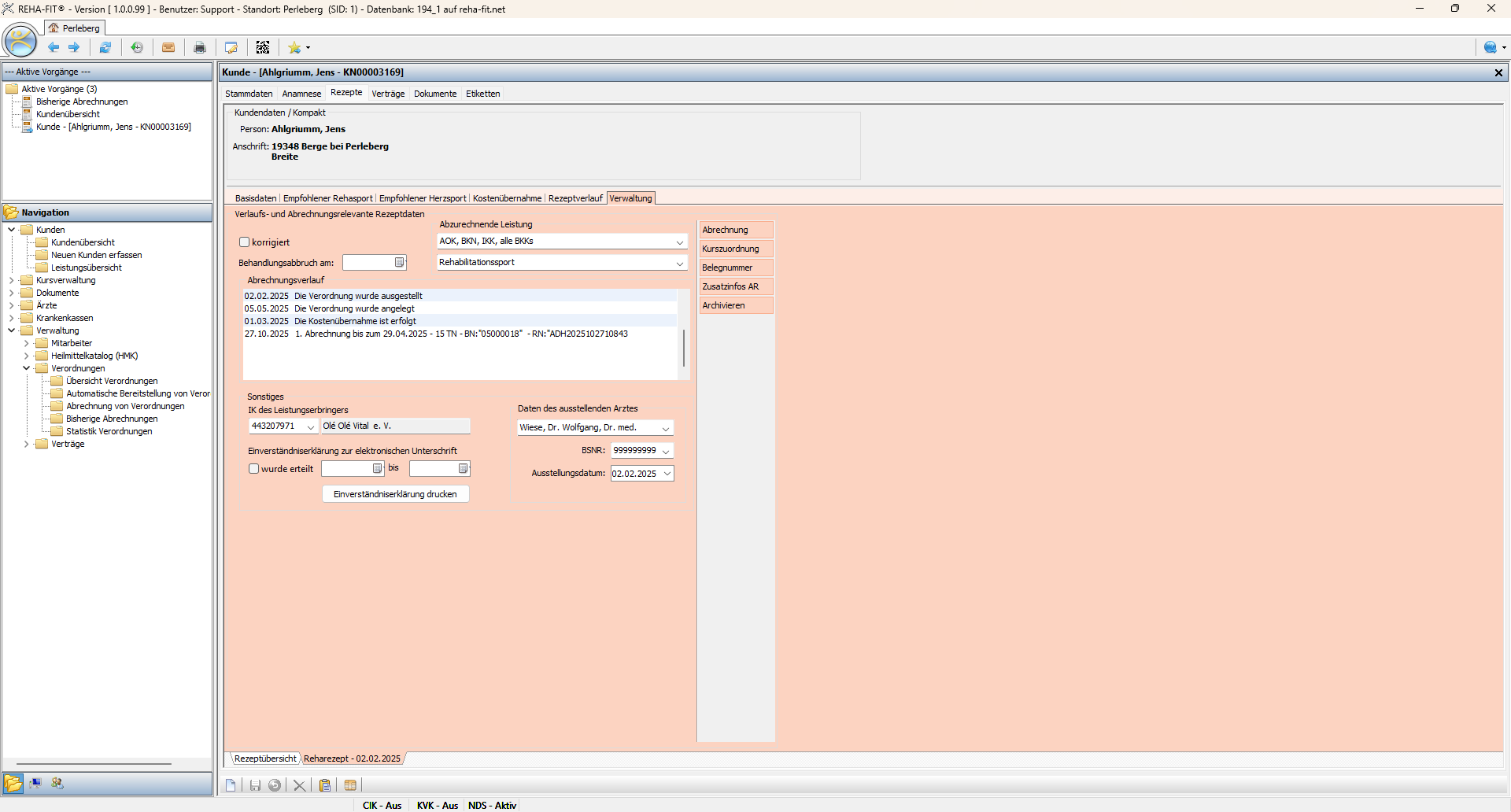Toggle the 'korrigiert' checkbox
The width and height of the screenshot is (1511, 812).
click(244, 242)
